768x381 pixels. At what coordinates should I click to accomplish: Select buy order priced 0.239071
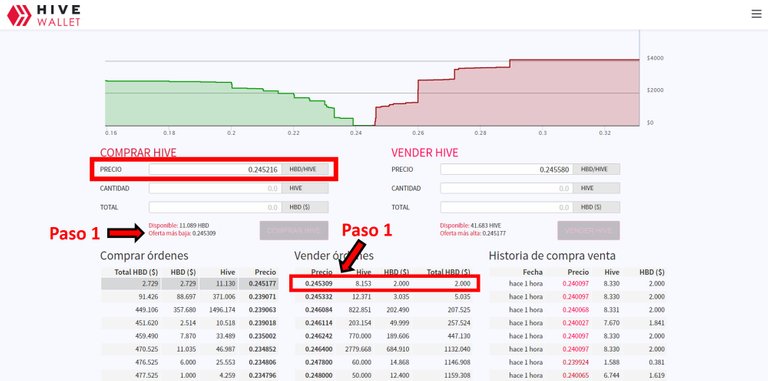(x=190, y=296)
